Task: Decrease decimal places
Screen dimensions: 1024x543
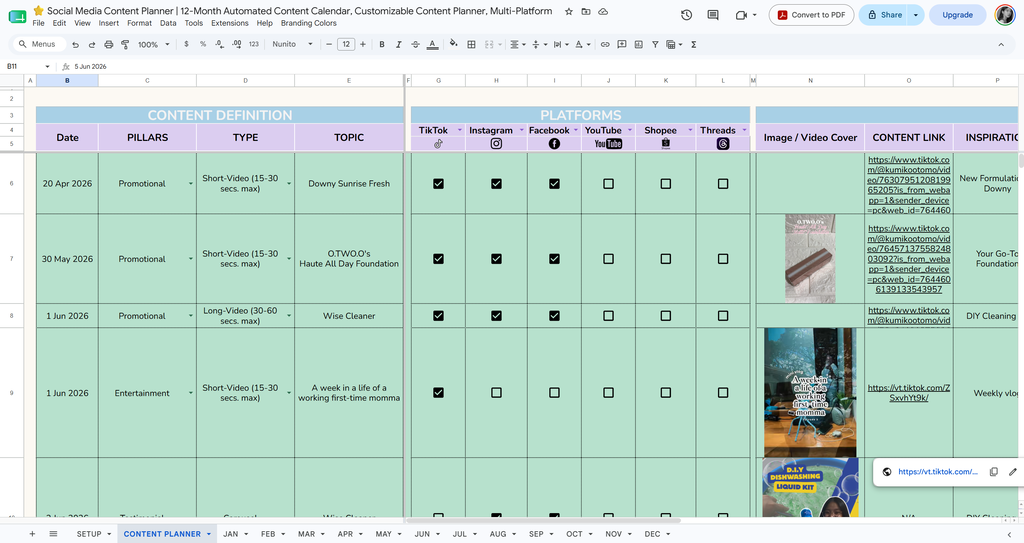Action: pos(219,44)
